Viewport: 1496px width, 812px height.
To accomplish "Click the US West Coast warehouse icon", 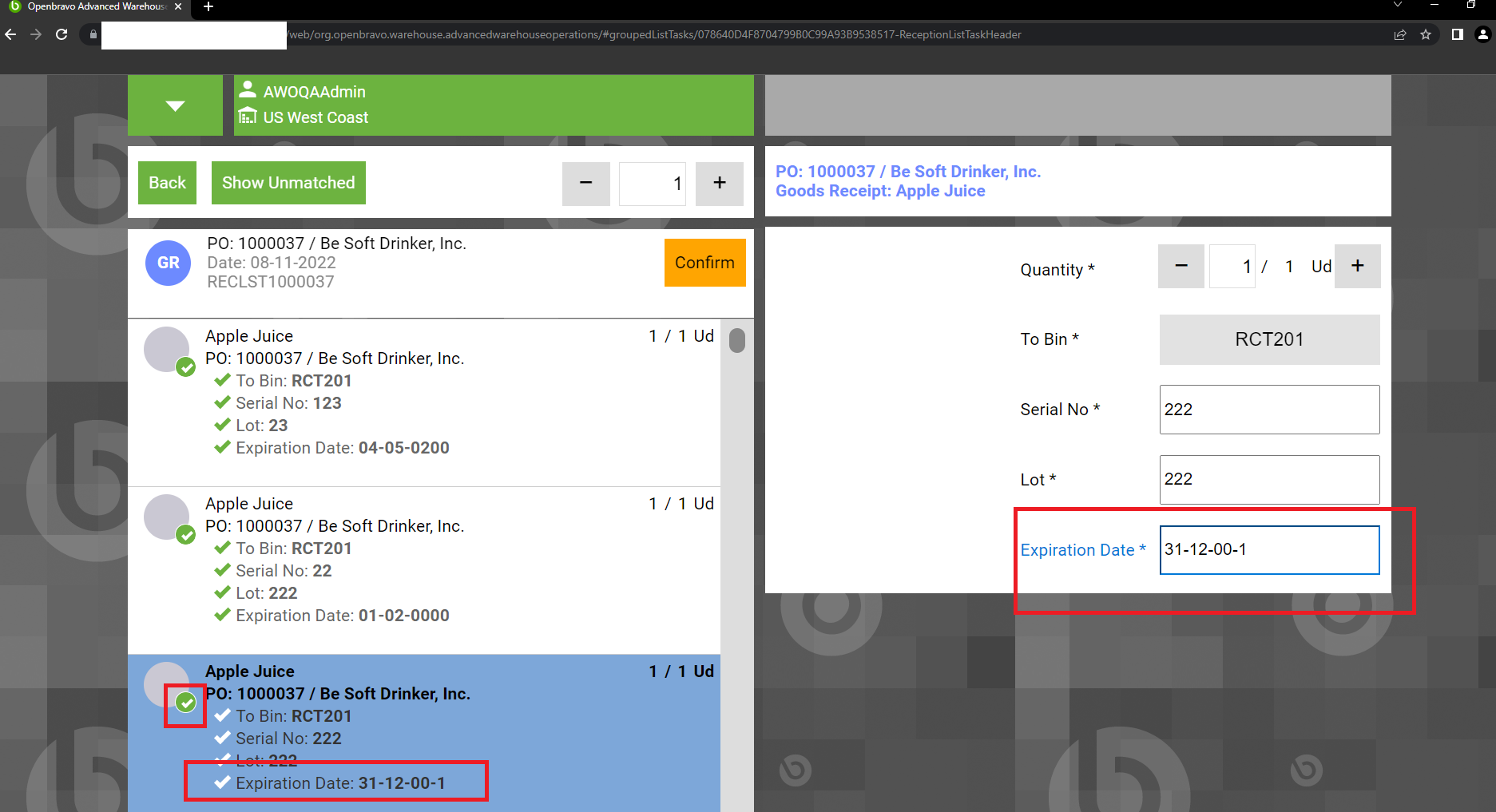I will pyautogui.click(x=248, y=116).
